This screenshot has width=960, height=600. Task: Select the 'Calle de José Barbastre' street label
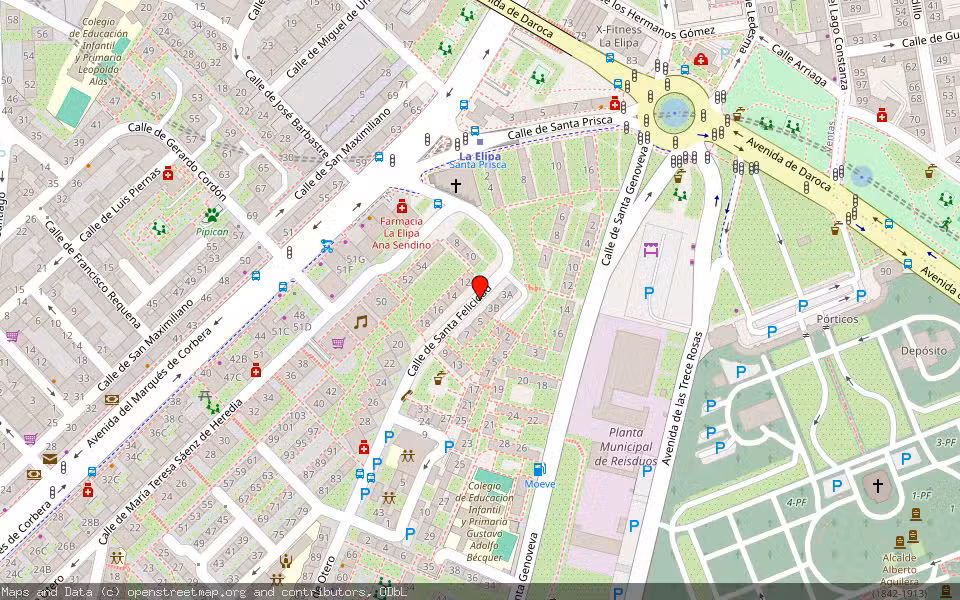point(286,113)
